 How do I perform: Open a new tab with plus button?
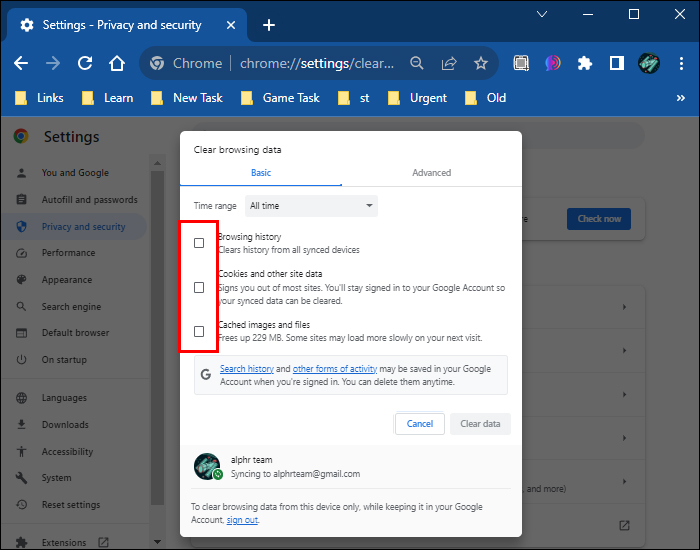[x=268, y=25]
